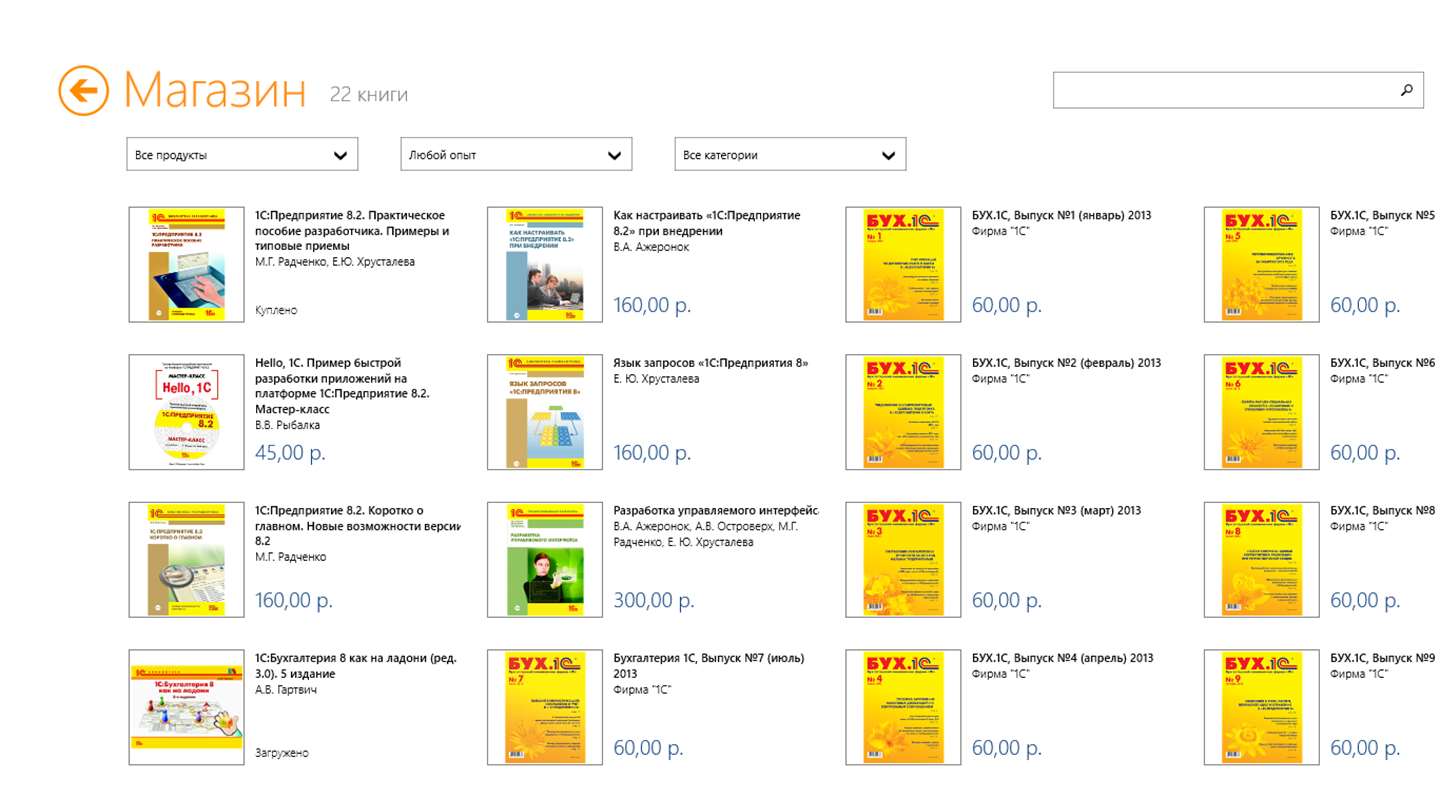This screenshot has height=810, width=1440.
Task: Select title 'БУХ.1С, Выпуск №3 (март) 2013'
Action: click(1056, 511)
